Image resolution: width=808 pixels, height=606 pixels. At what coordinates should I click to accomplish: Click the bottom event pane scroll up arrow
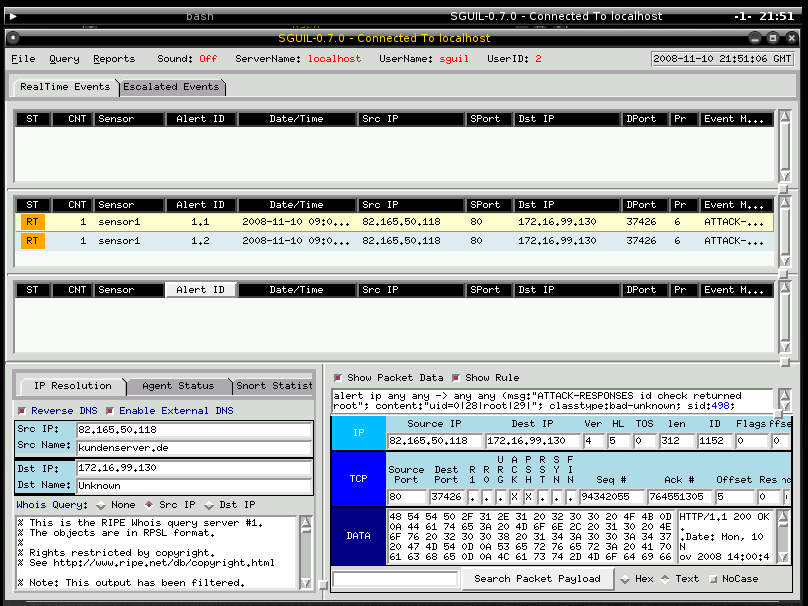(785, 288)
